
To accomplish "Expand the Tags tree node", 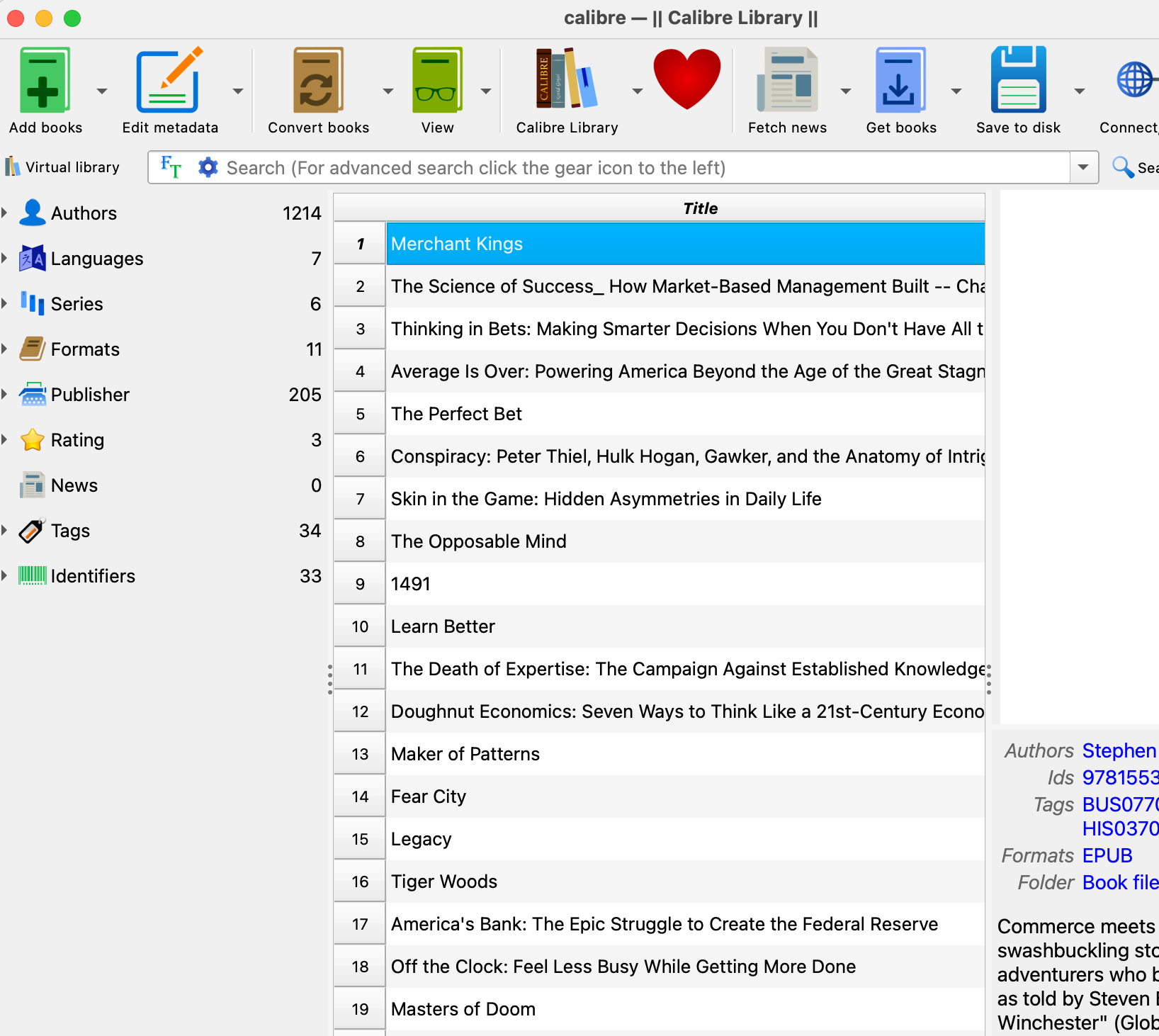I will 5,530.
